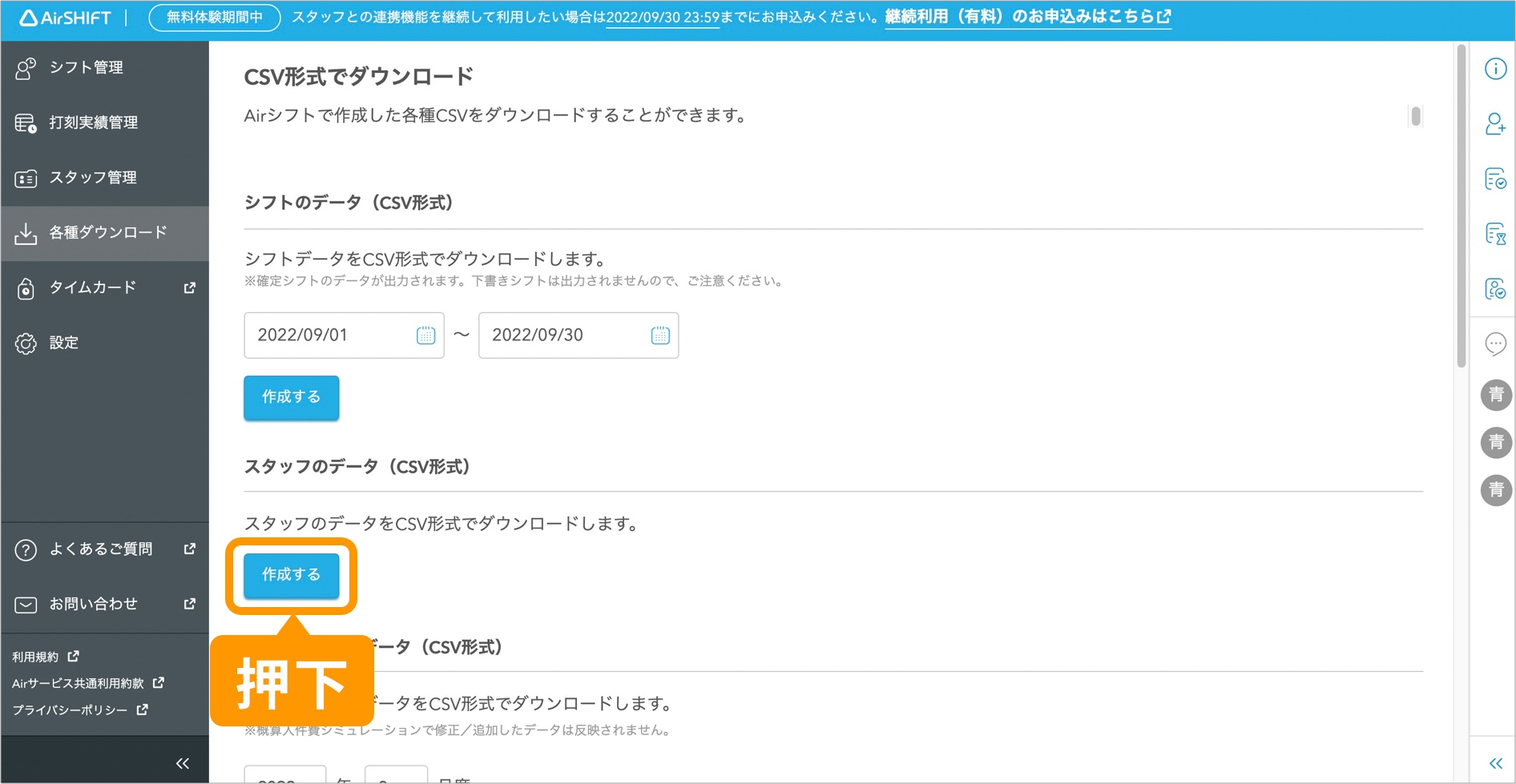Open the start date calendar picker

click(x=425, y=335)
